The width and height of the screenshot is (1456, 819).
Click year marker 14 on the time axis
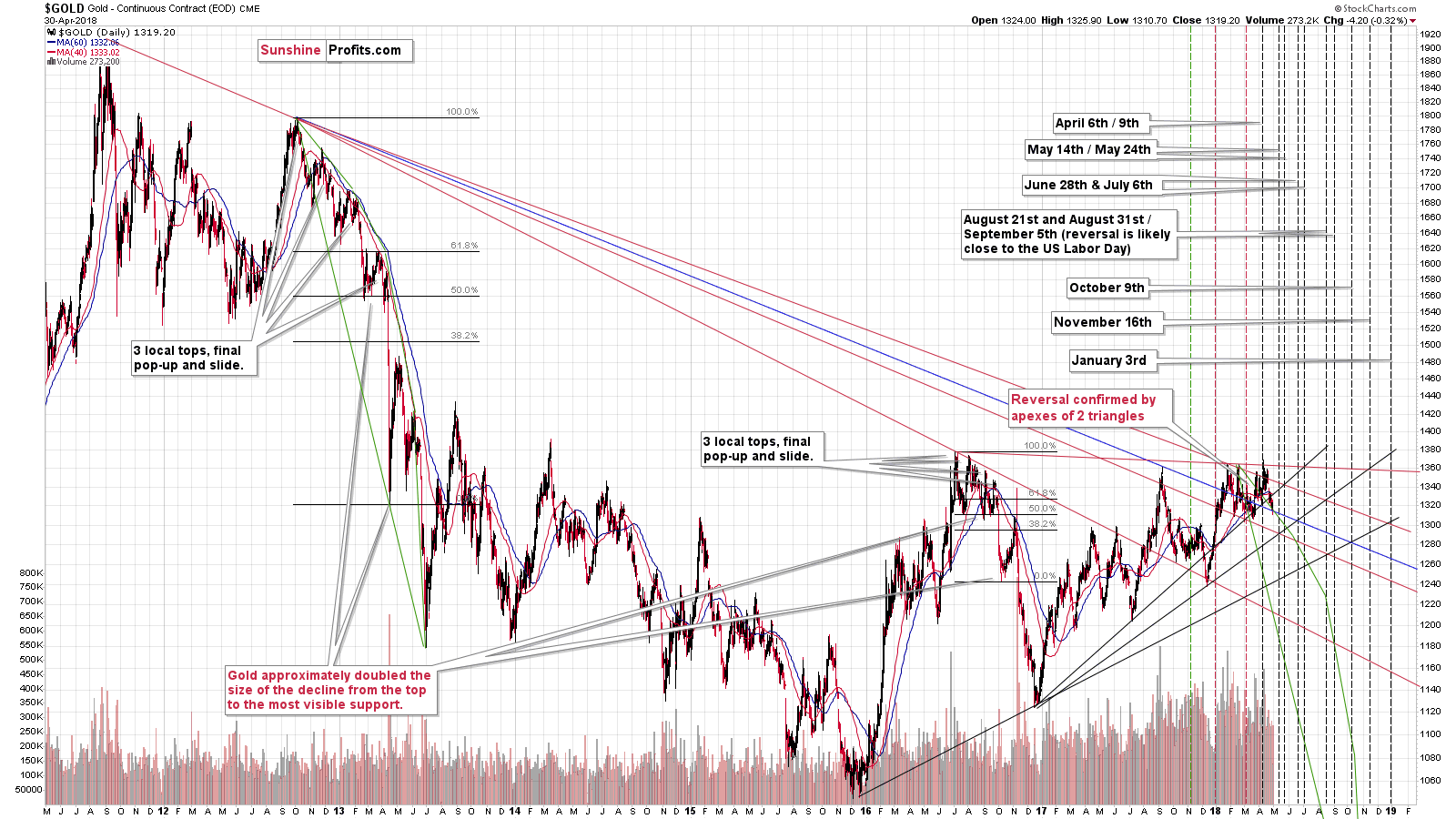coord(514,811)
